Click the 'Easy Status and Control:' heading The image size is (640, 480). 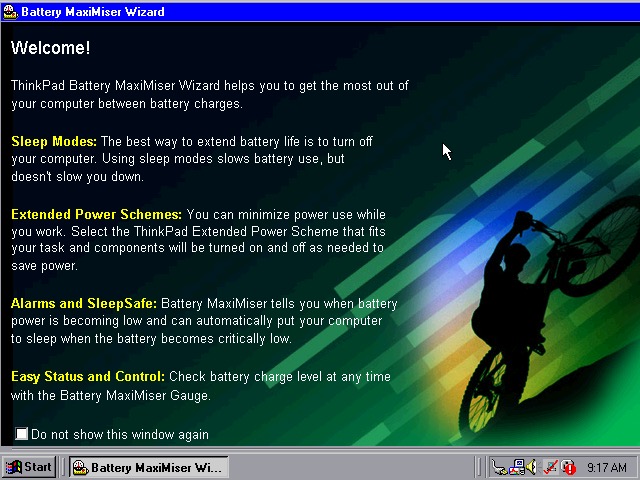(x=88, y=377)
